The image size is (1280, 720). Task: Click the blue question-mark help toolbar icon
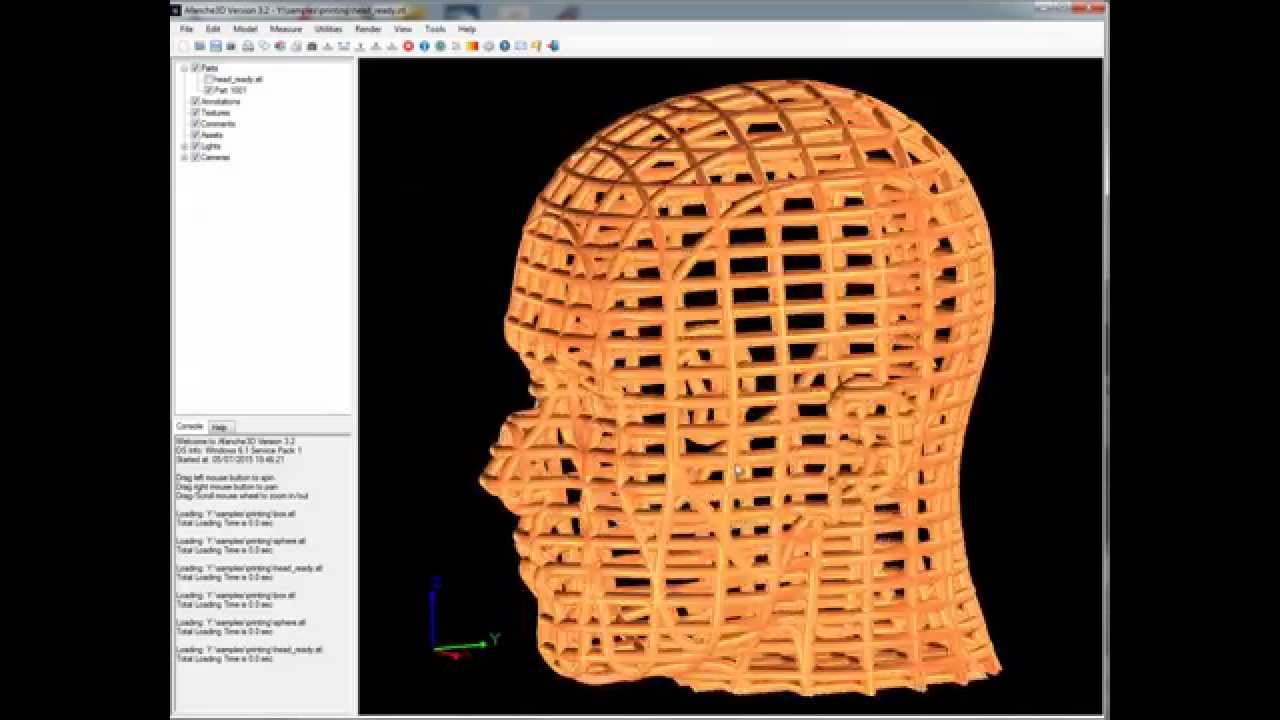point(504,46)
